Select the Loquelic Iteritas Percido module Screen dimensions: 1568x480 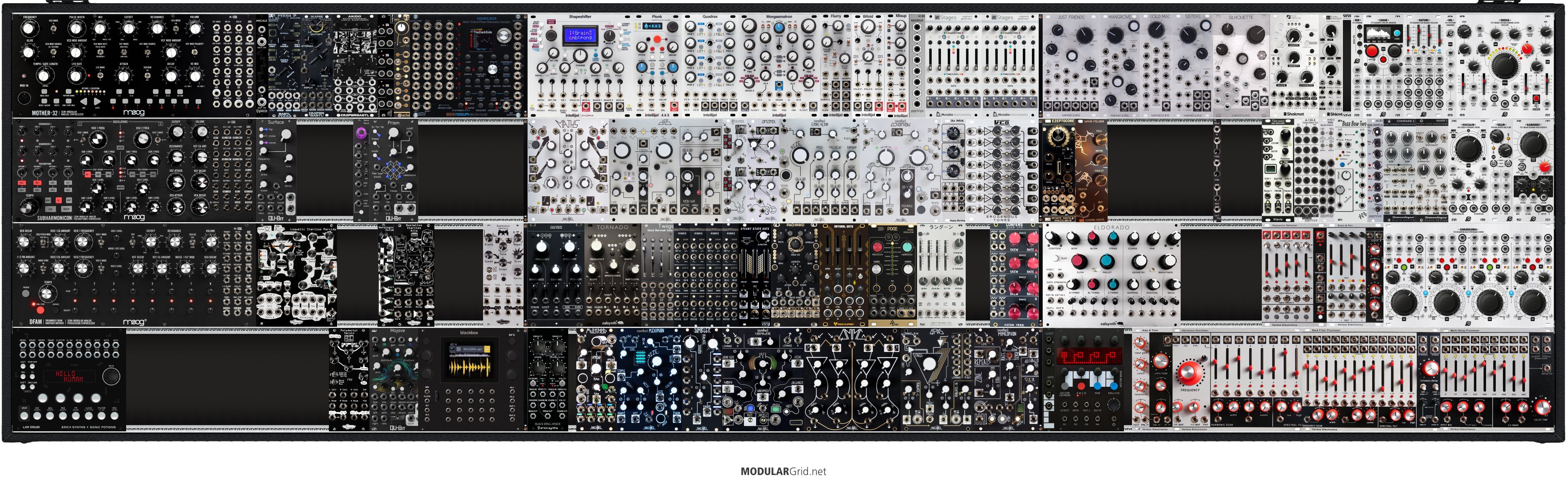296,275
